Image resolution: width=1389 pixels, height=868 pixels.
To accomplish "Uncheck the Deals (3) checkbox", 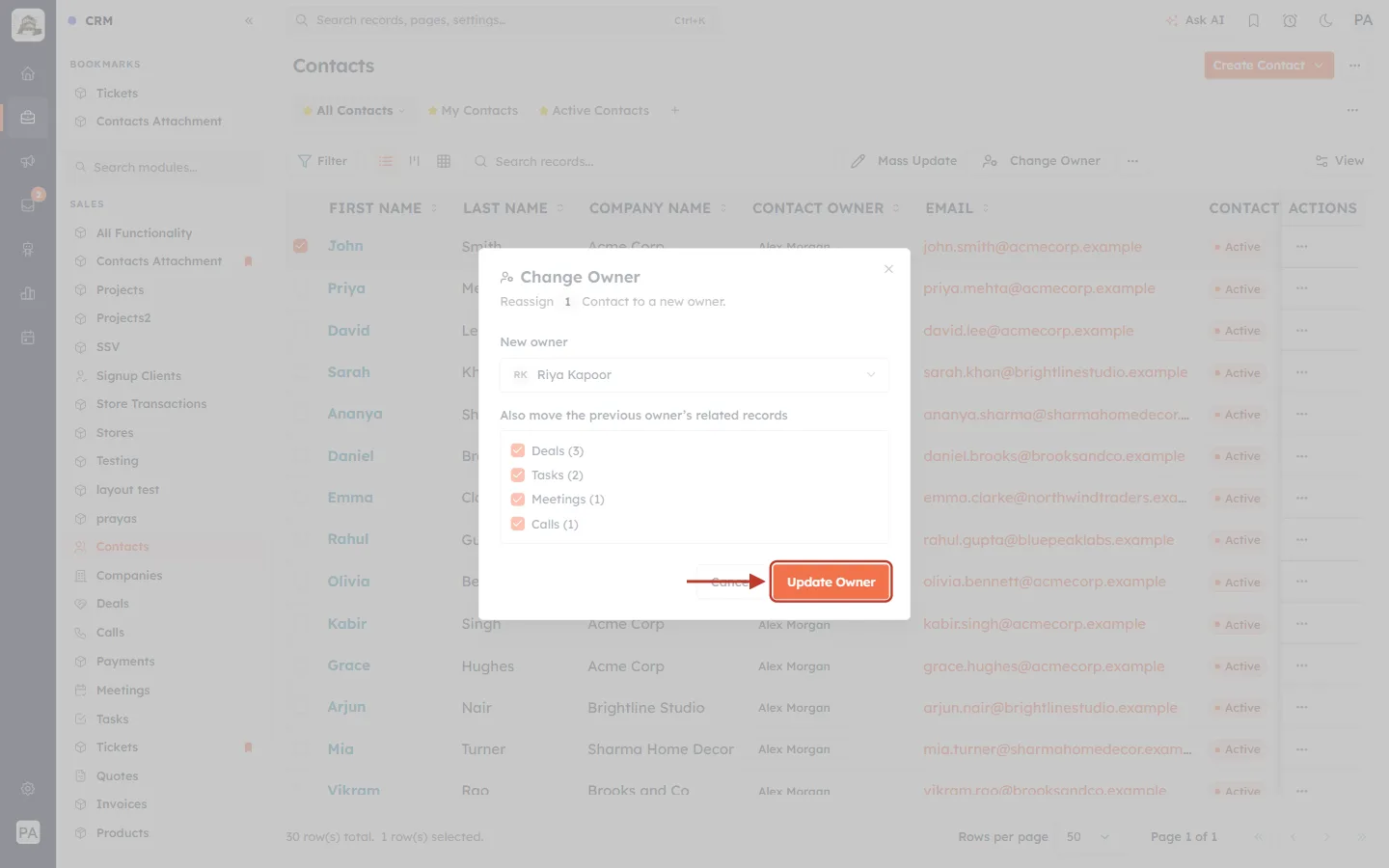I will pos(518,450).
